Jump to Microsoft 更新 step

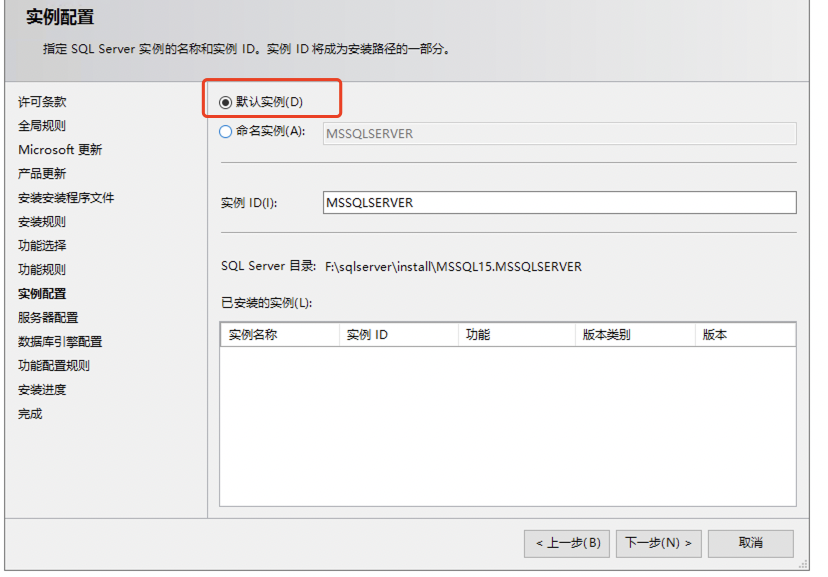pos(60,150)
